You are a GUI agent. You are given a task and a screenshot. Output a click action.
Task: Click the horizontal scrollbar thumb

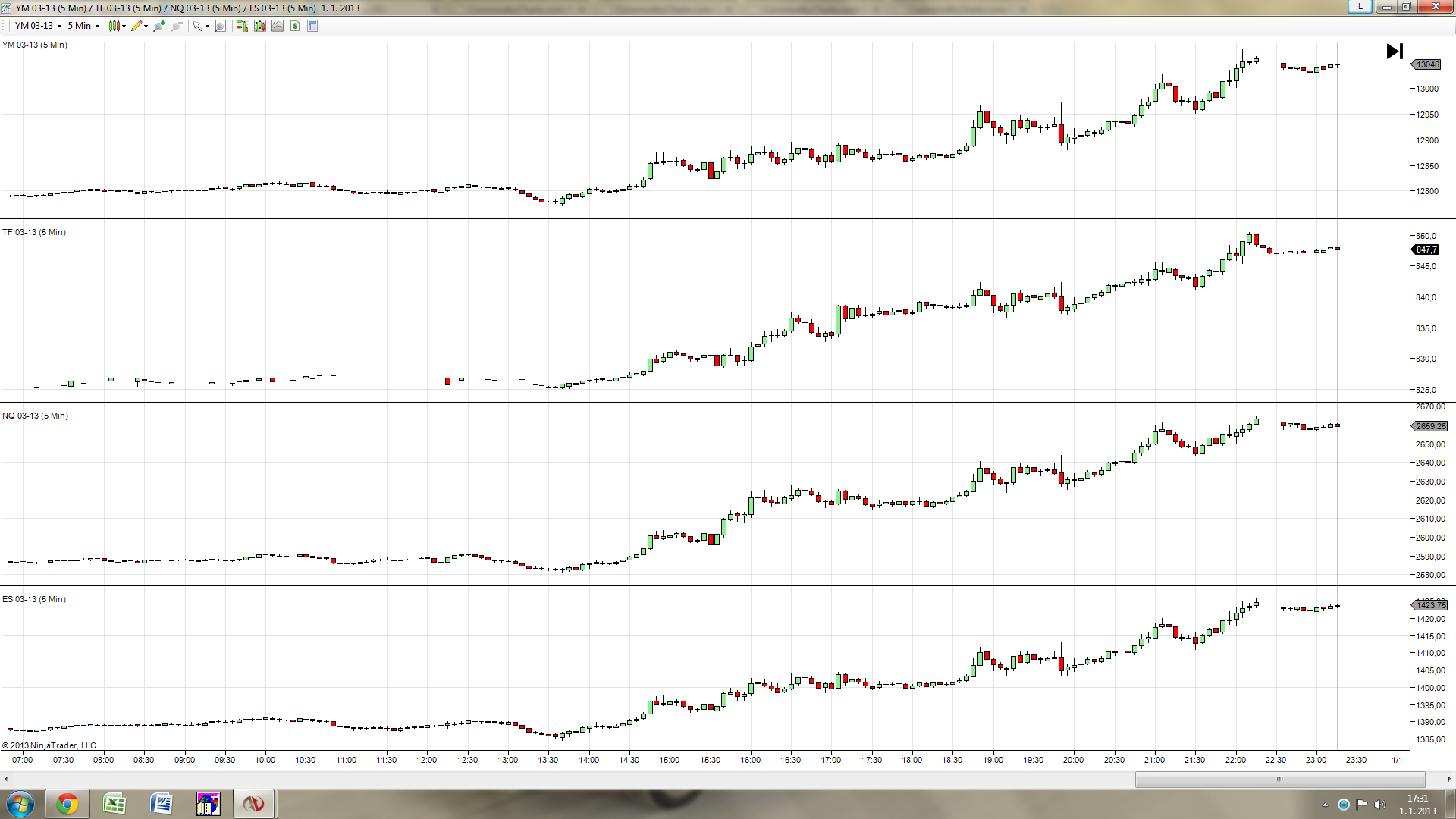coord(1279,779)
